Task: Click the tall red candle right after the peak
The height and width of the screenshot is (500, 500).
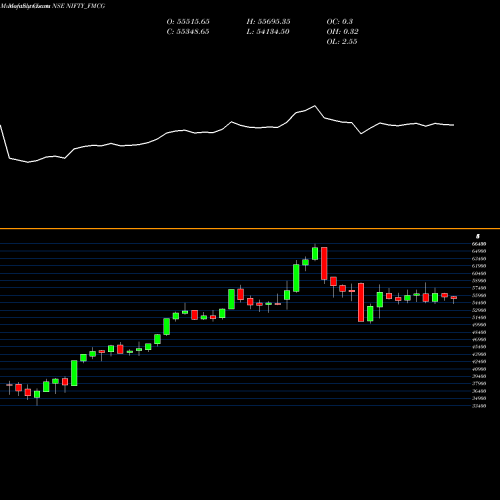Action: click(324, 263)
